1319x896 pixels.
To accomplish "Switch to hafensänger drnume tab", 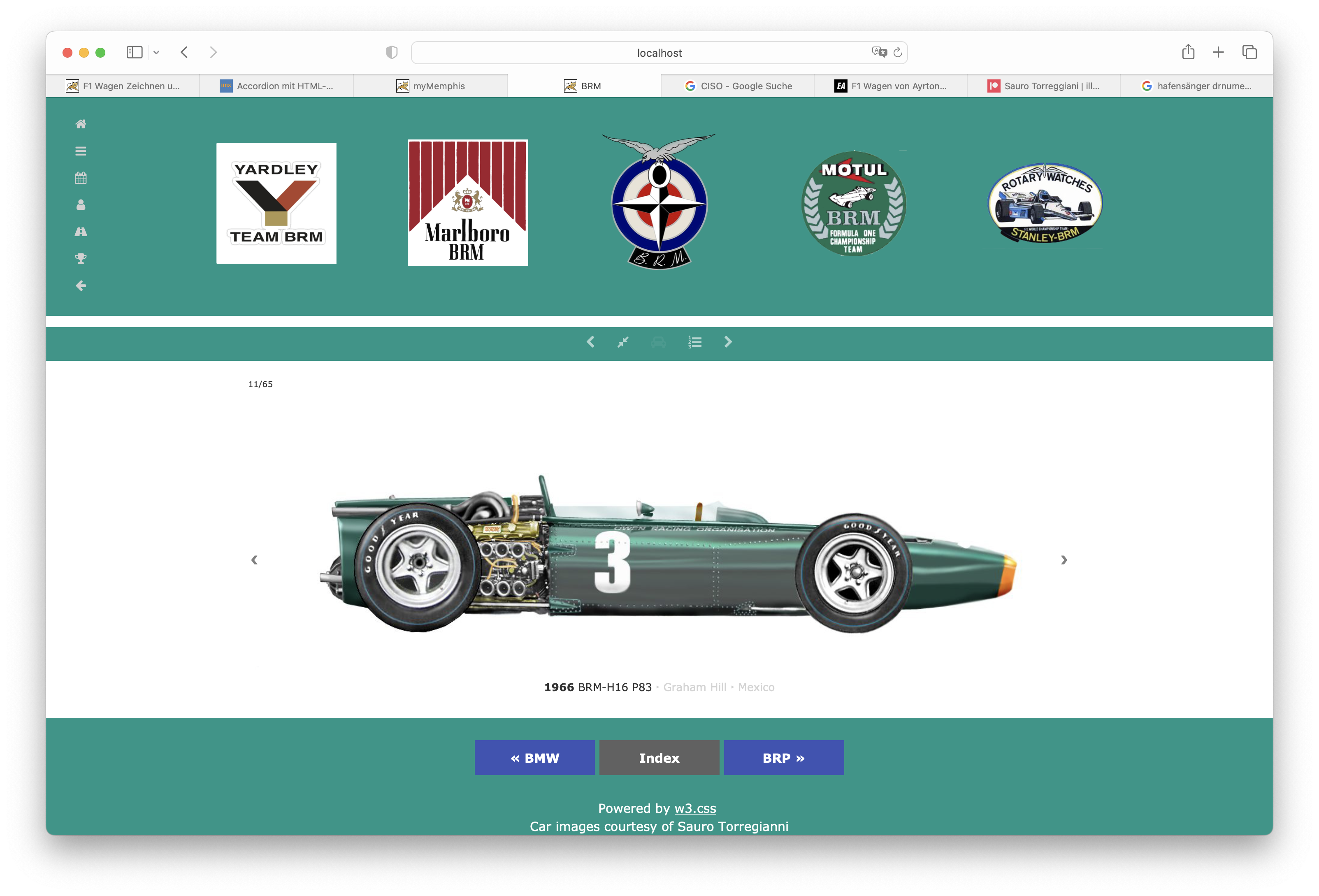I will pos(1196,86).
